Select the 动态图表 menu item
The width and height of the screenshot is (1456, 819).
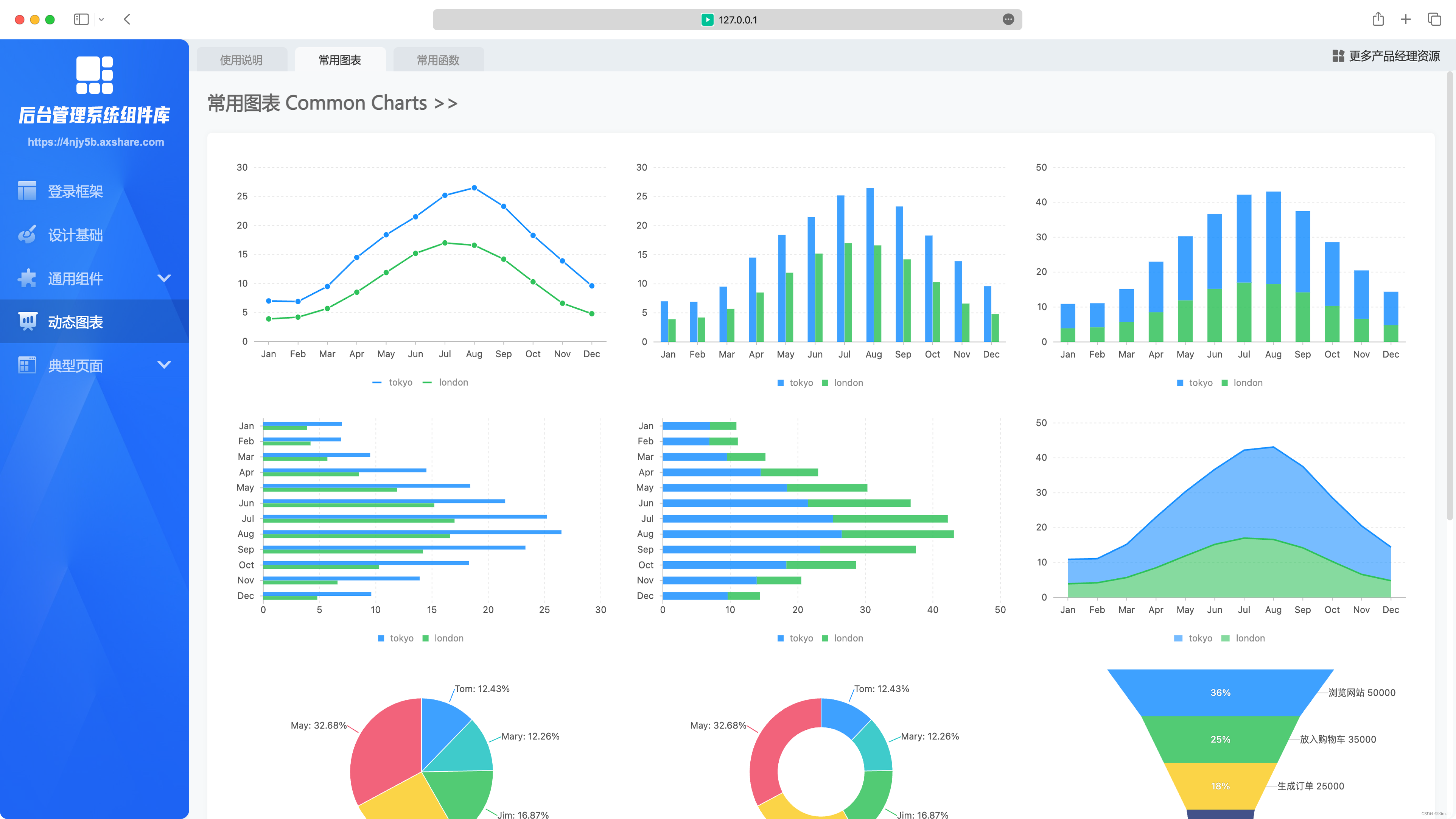[x=94, y=322]
